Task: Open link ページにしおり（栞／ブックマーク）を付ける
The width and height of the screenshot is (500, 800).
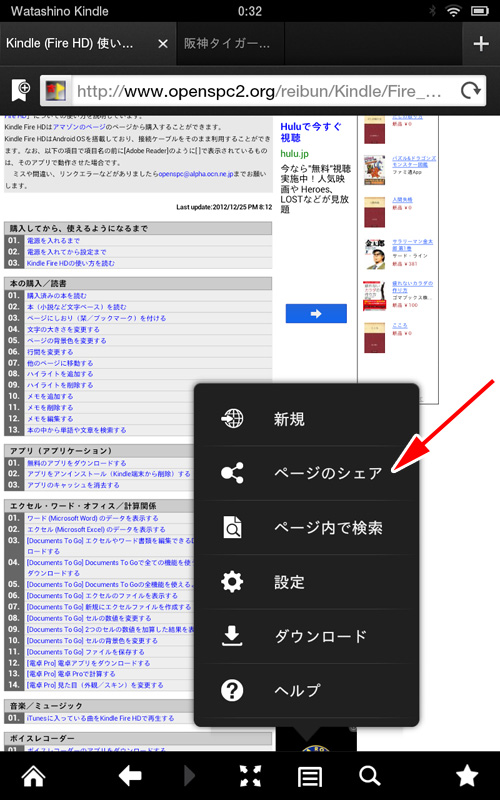Action: coord(96,318)
